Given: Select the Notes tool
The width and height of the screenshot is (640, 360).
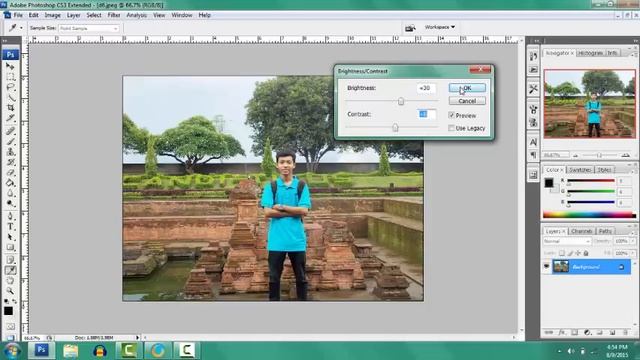Looking at the screenshot, I should [10, 260].
